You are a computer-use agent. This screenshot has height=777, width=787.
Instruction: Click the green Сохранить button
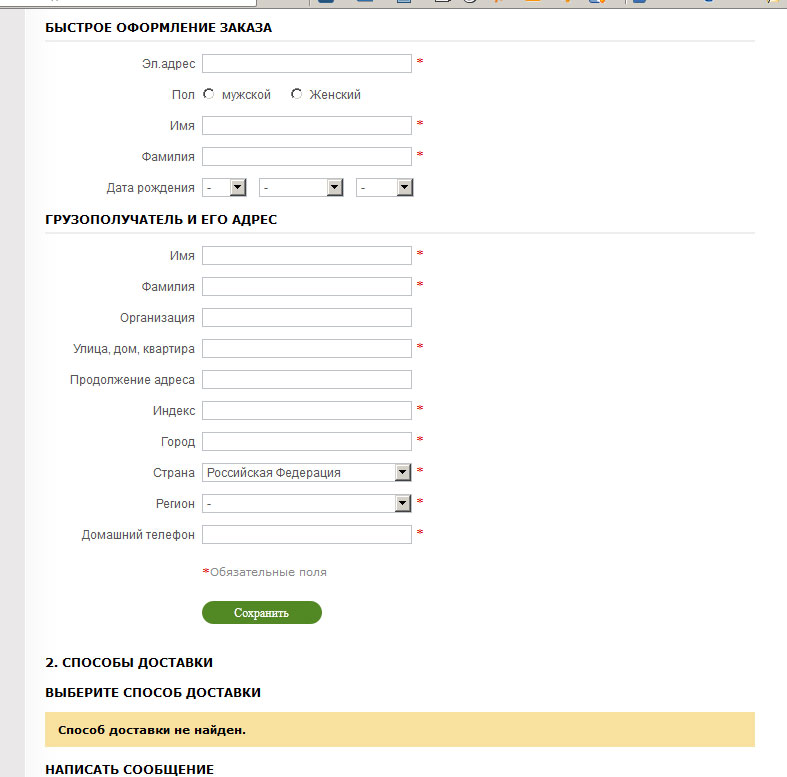pos(261,613)
